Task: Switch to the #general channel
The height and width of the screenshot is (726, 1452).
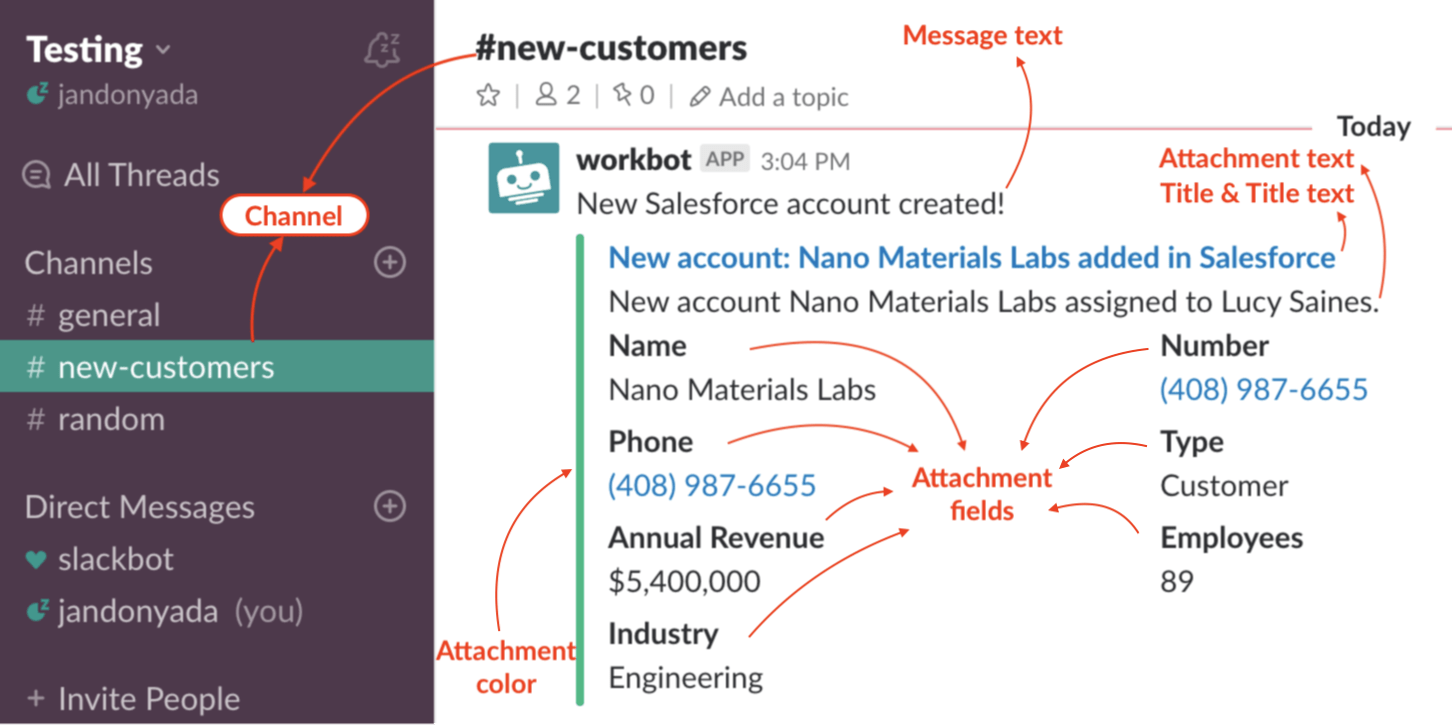Action: coord(110,314)
